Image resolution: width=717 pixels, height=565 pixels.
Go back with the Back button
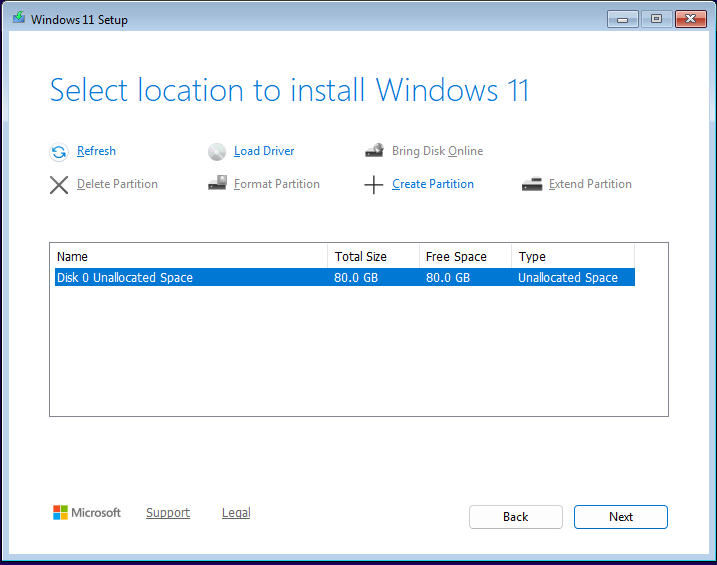515,517
